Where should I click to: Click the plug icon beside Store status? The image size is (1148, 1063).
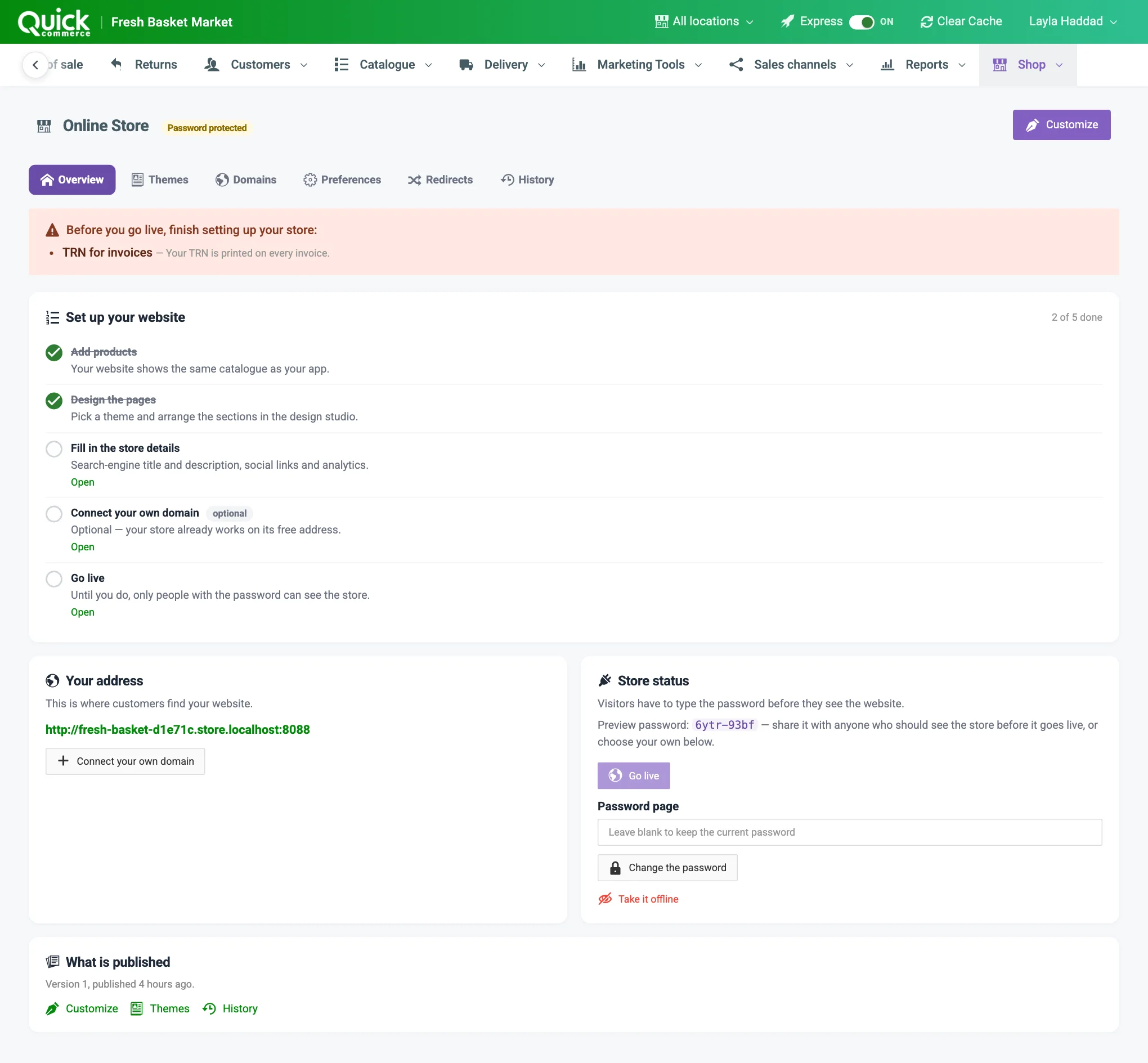point(604,681)
